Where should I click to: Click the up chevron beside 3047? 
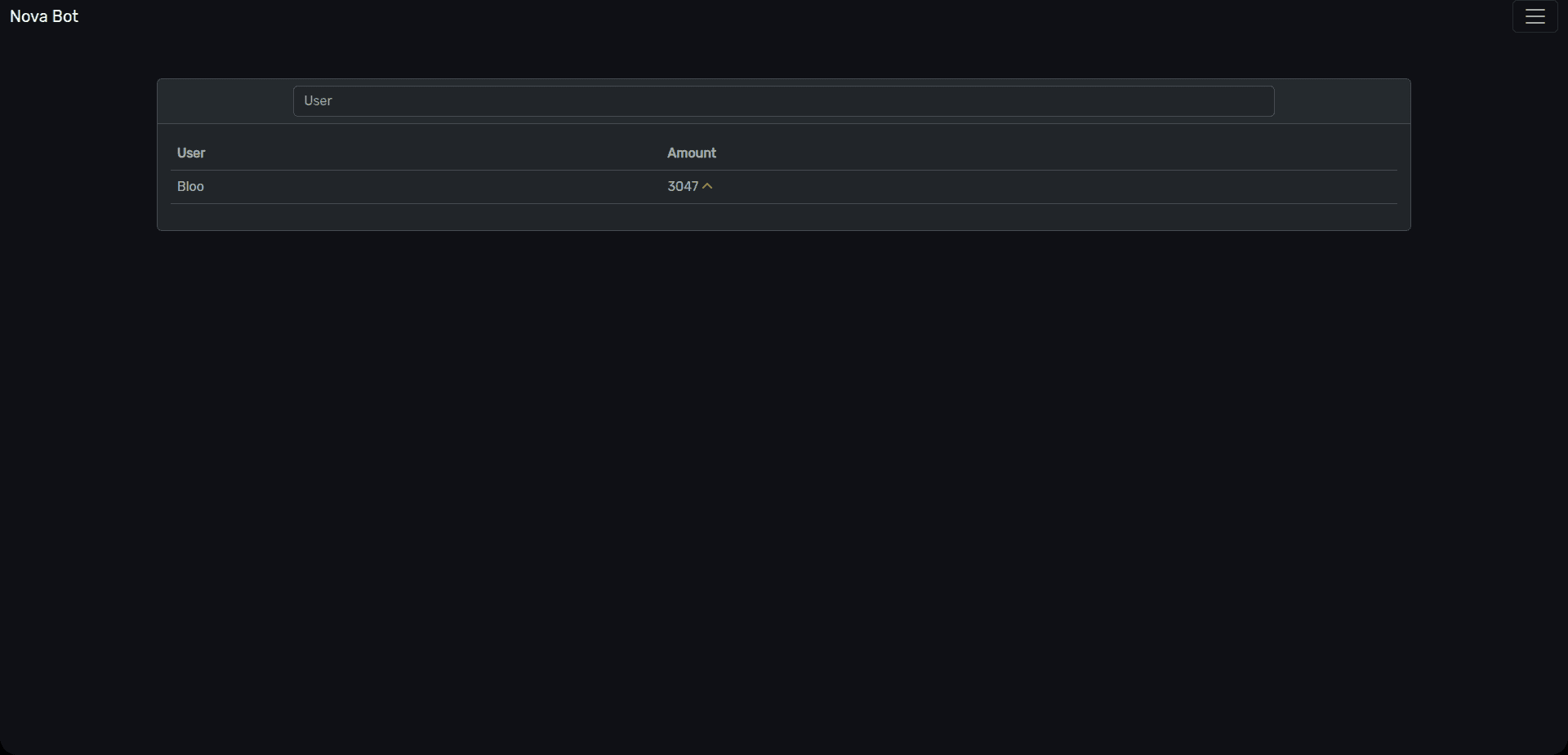click(x=707, y=186)
